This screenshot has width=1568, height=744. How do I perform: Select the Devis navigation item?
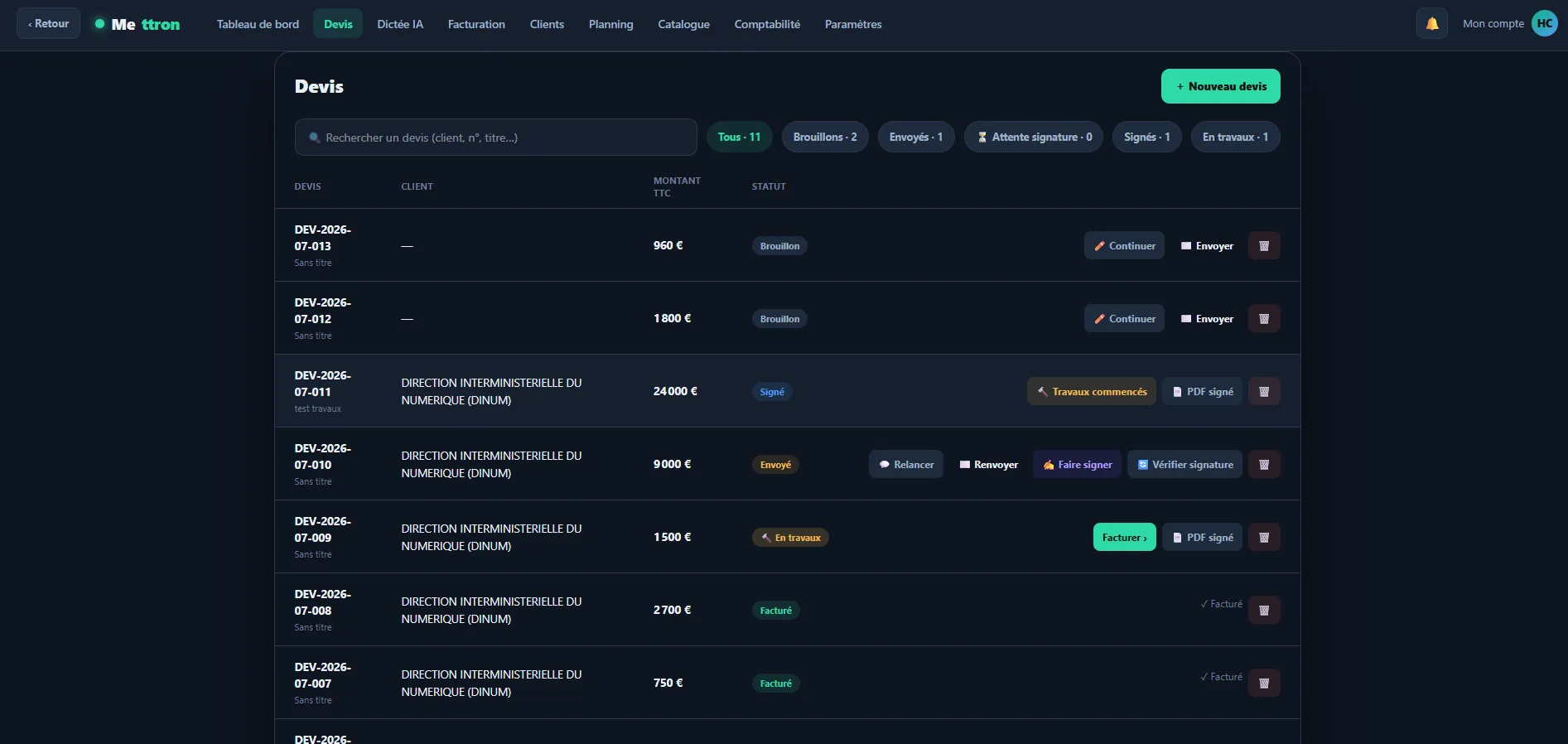click(338, 24)
